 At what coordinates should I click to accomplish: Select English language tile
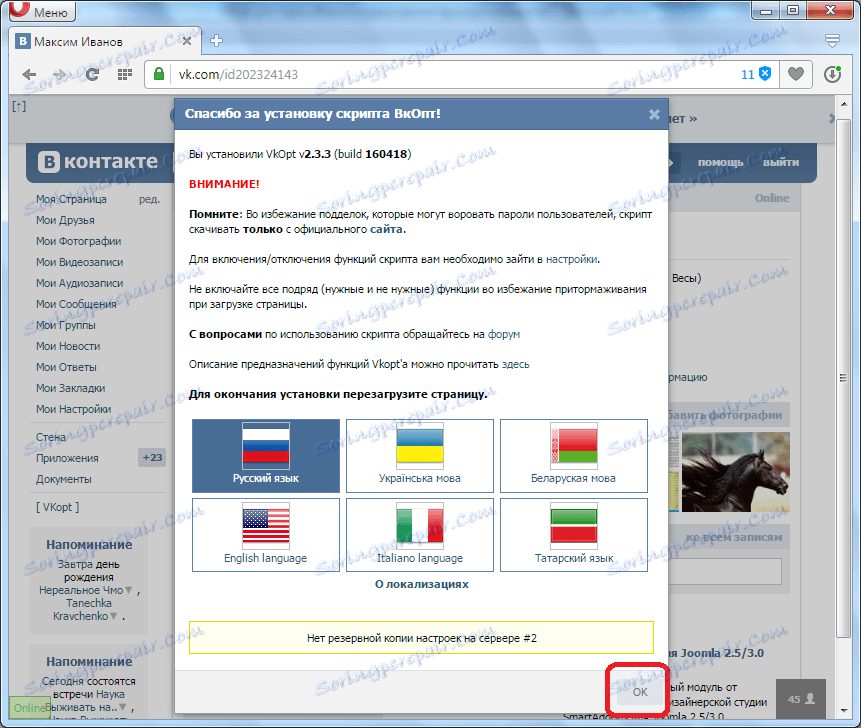click(x=266, y=535)
